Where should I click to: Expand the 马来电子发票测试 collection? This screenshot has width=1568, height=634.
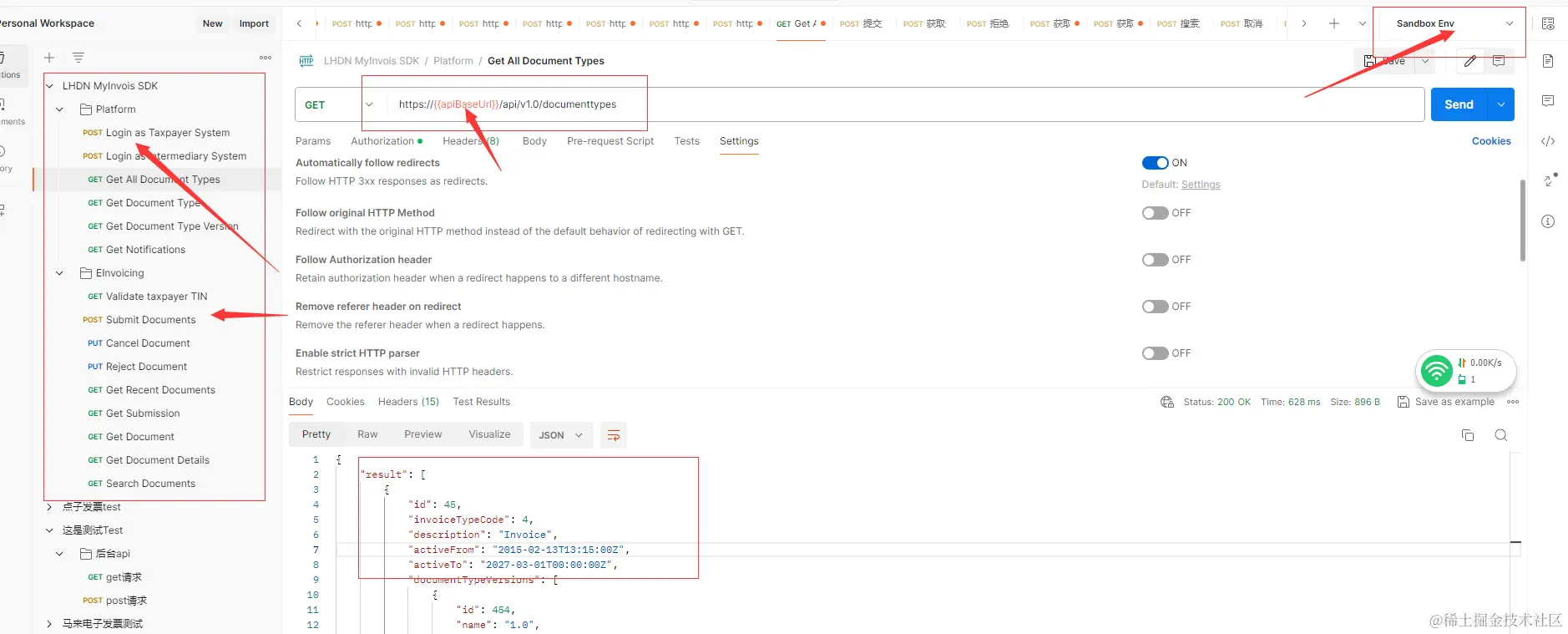pos(49,624)
